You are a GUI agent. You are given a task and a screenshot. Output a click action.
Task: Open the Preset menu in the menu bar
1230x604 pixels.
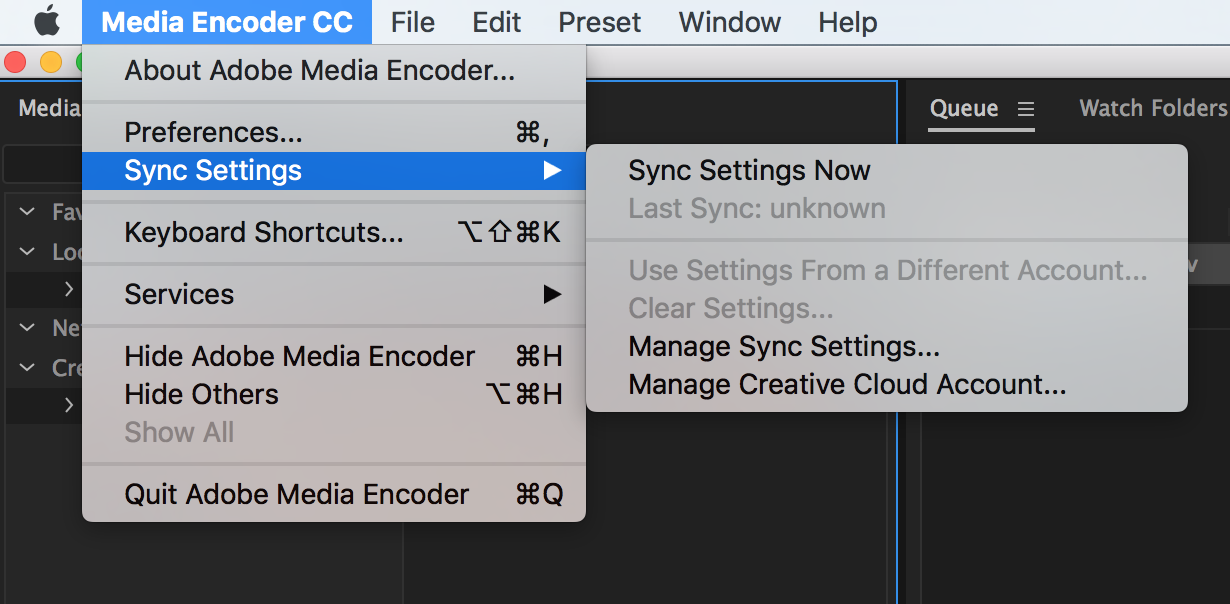pos(599,22)
